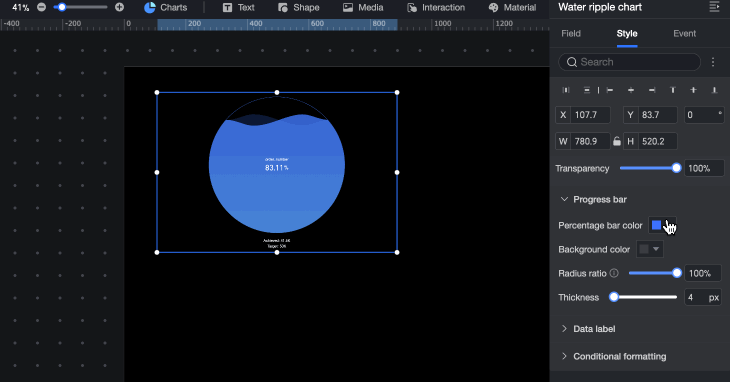
Task: Click the top-left resize handle of chart
Action: pos(157,93)
